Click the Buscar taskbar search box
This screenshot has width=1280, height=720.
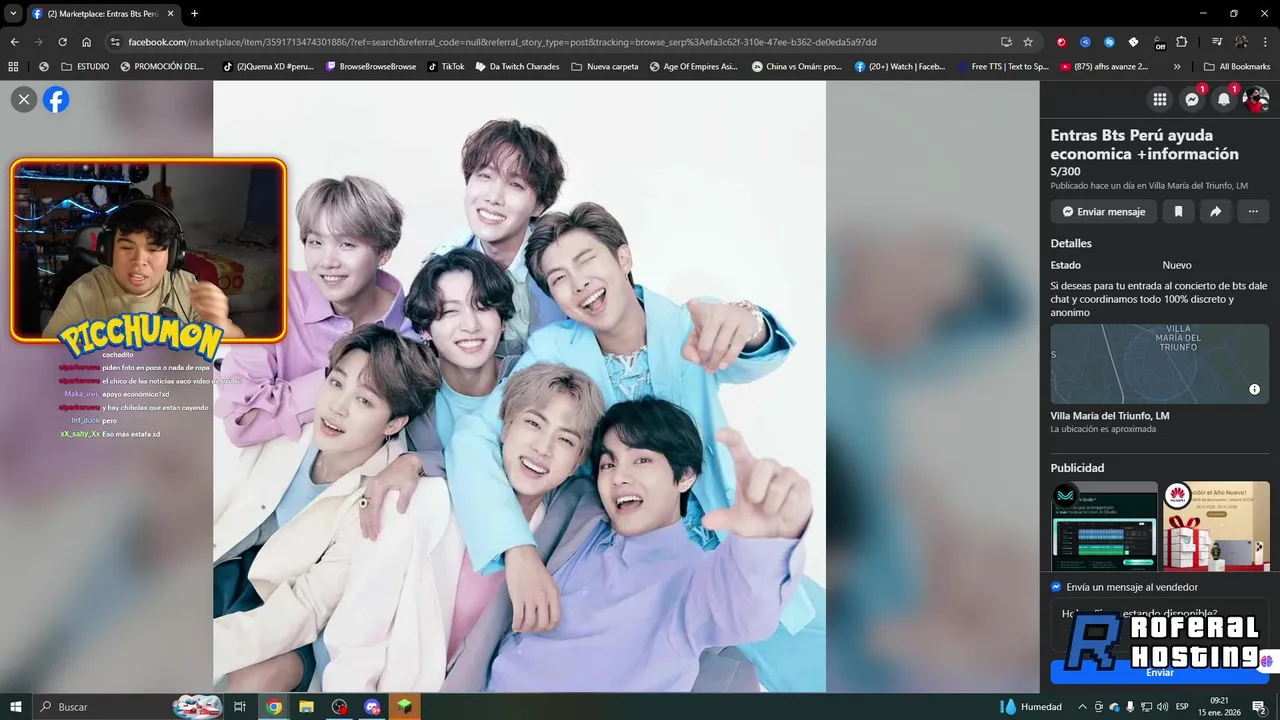(x=130, y=707)
